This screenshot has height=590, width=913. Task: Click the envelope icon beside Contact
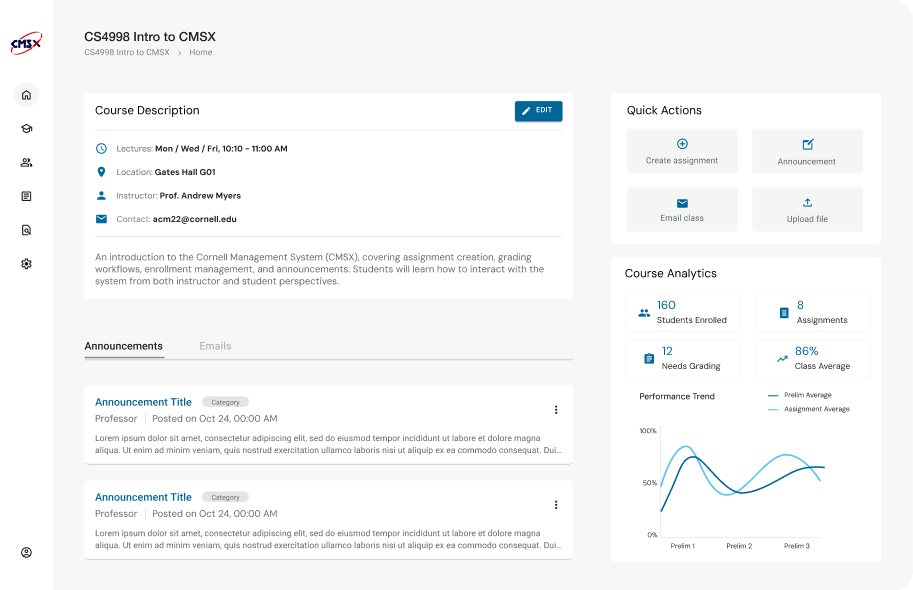pos(101,219)
